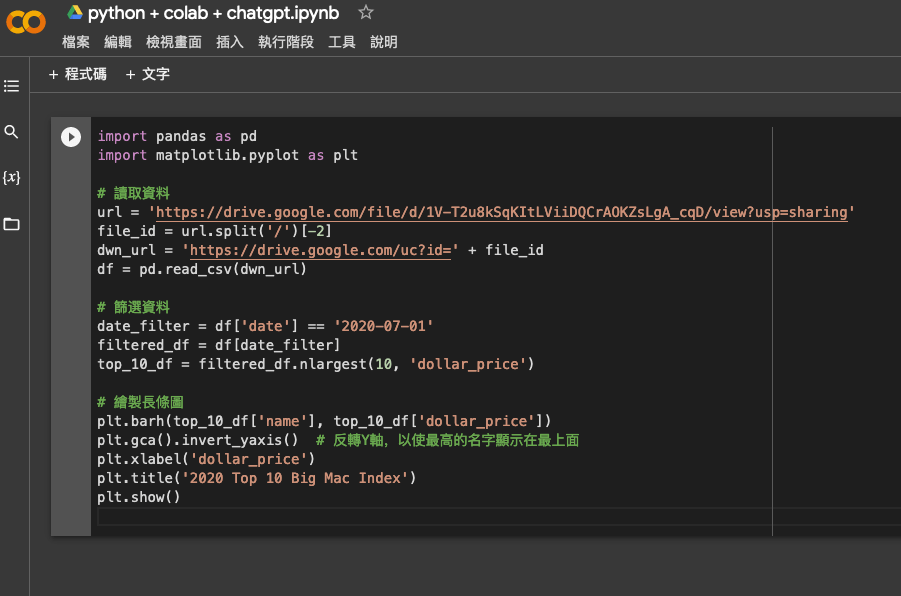Click the comment '# 篩選資料'

(133, 307)
